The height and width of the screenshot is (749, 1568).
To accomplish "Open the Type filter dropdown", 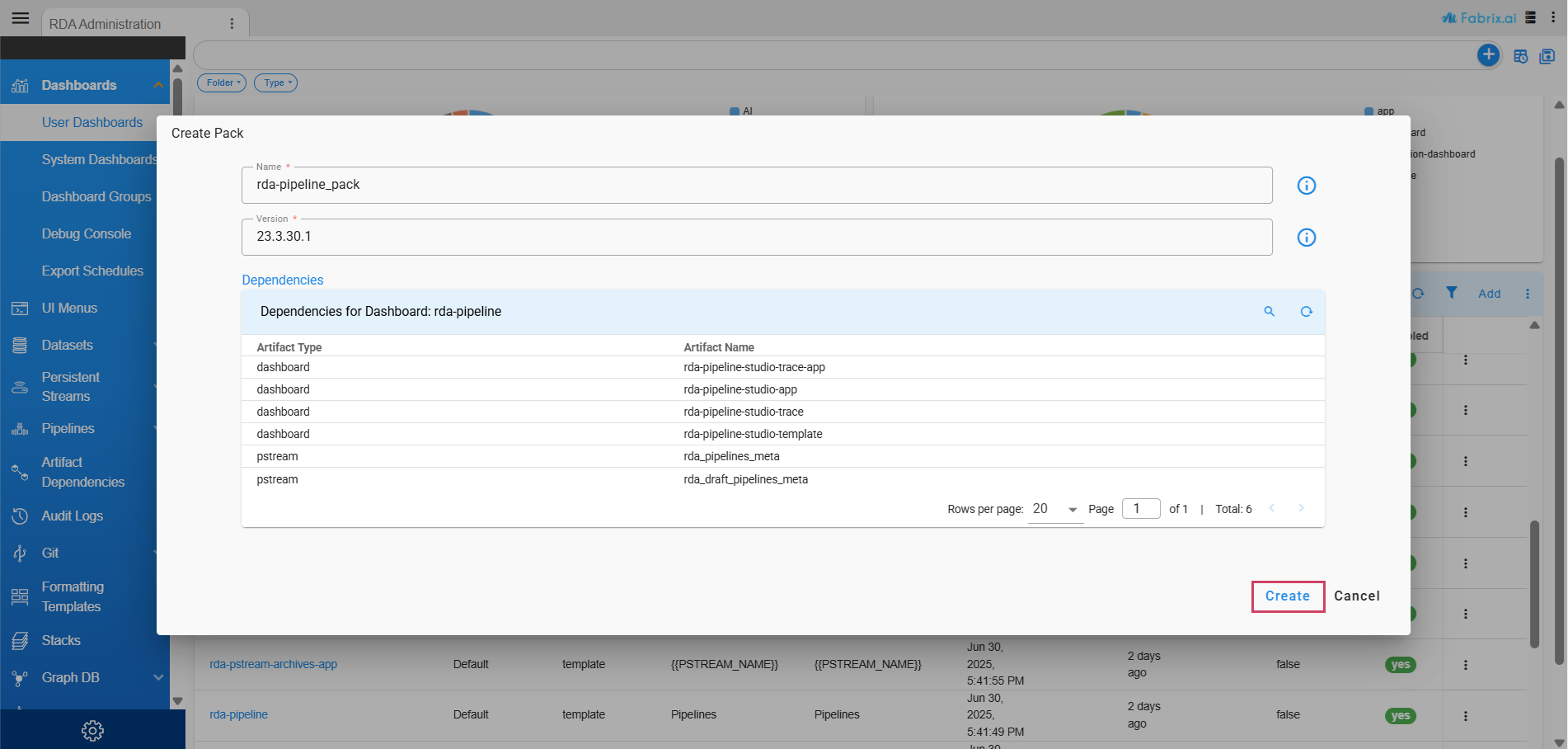I will click(275, 82).
